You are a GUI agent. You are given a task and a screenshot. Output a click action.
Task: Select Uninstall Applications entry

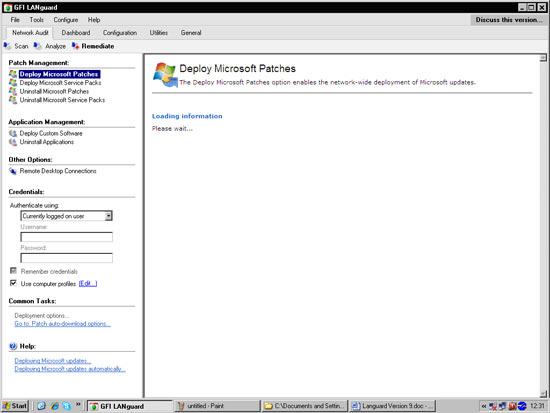47,142
